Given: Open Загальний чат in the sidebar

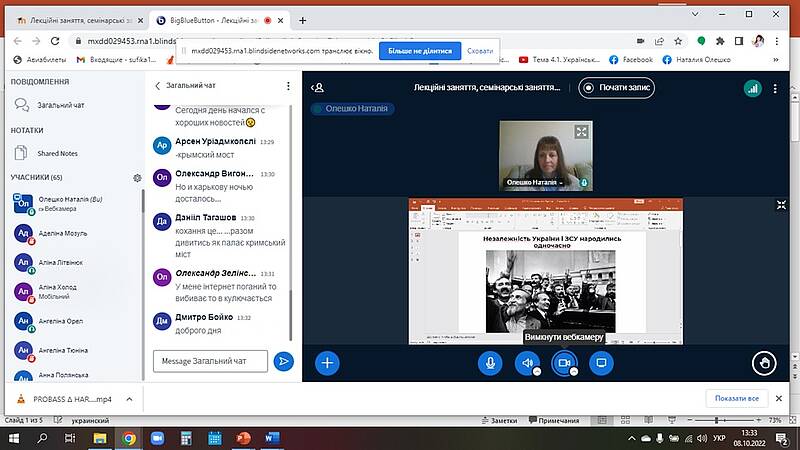Looking at the screenshot, I should (62, 104).
